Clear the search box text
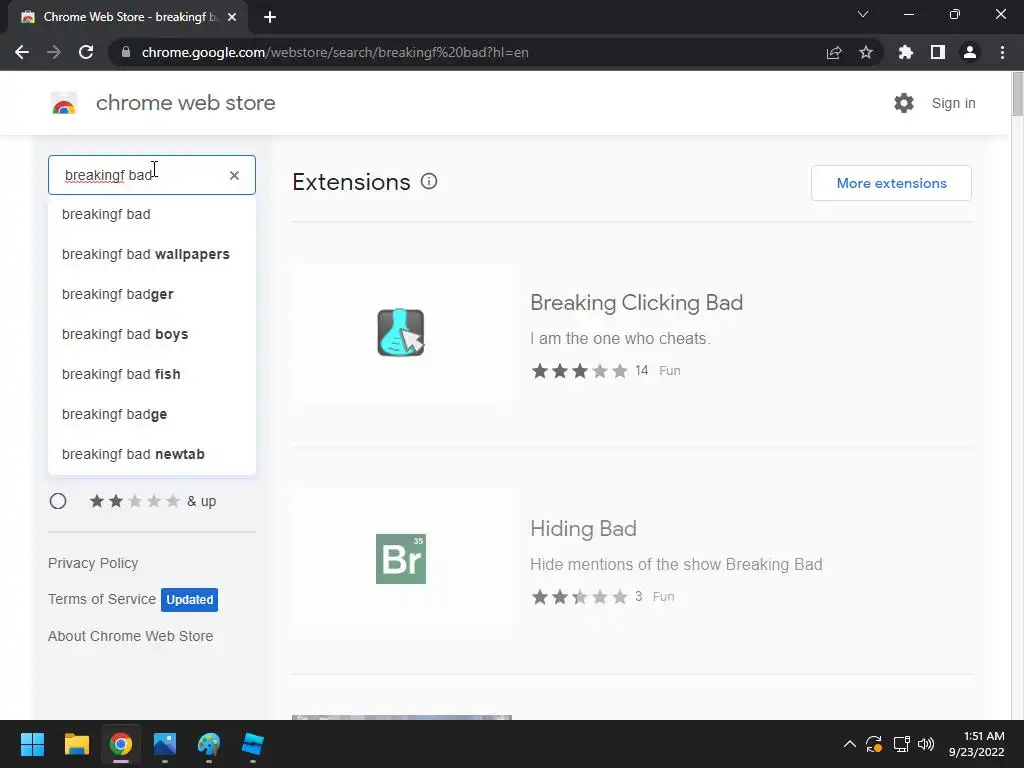The image size is (1024, 768). 234,175
